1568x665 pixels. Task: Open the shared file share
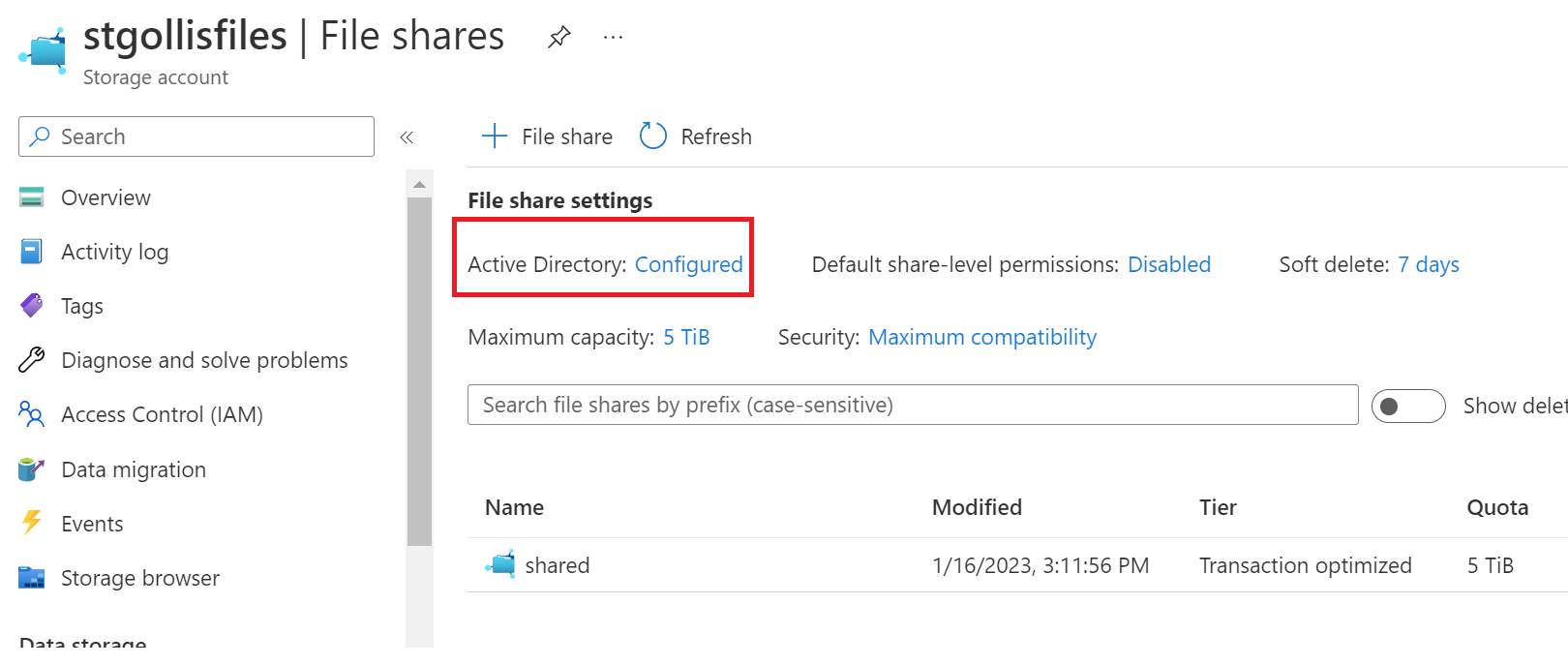[x=558, y=565]
